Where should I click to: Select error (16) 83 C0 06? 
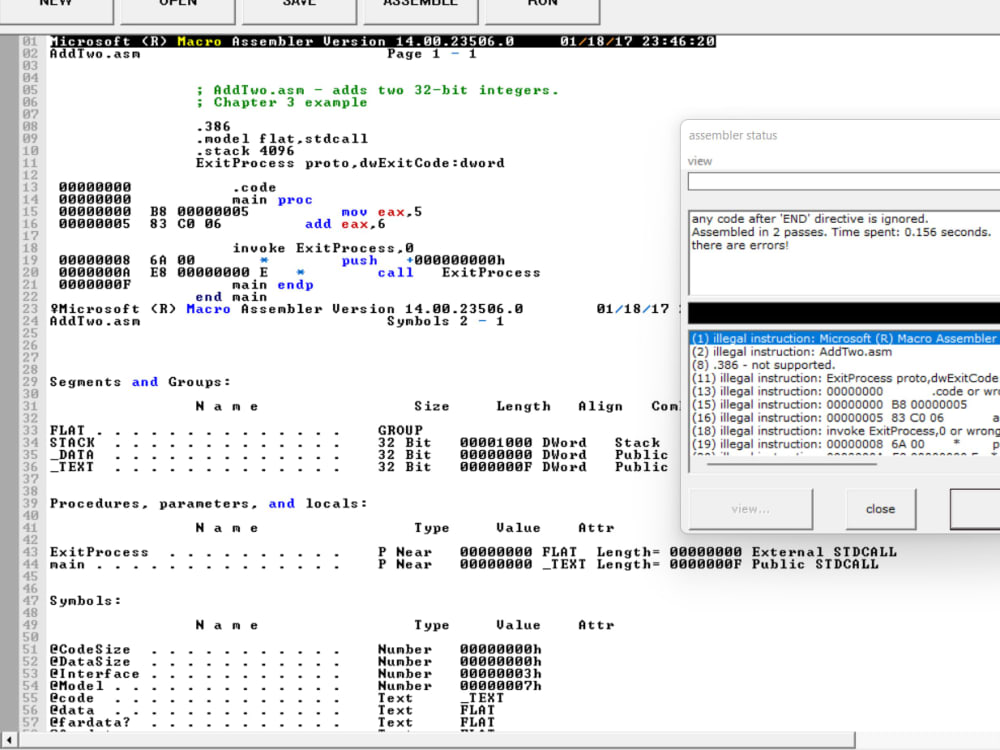click(x=845, y=418)
